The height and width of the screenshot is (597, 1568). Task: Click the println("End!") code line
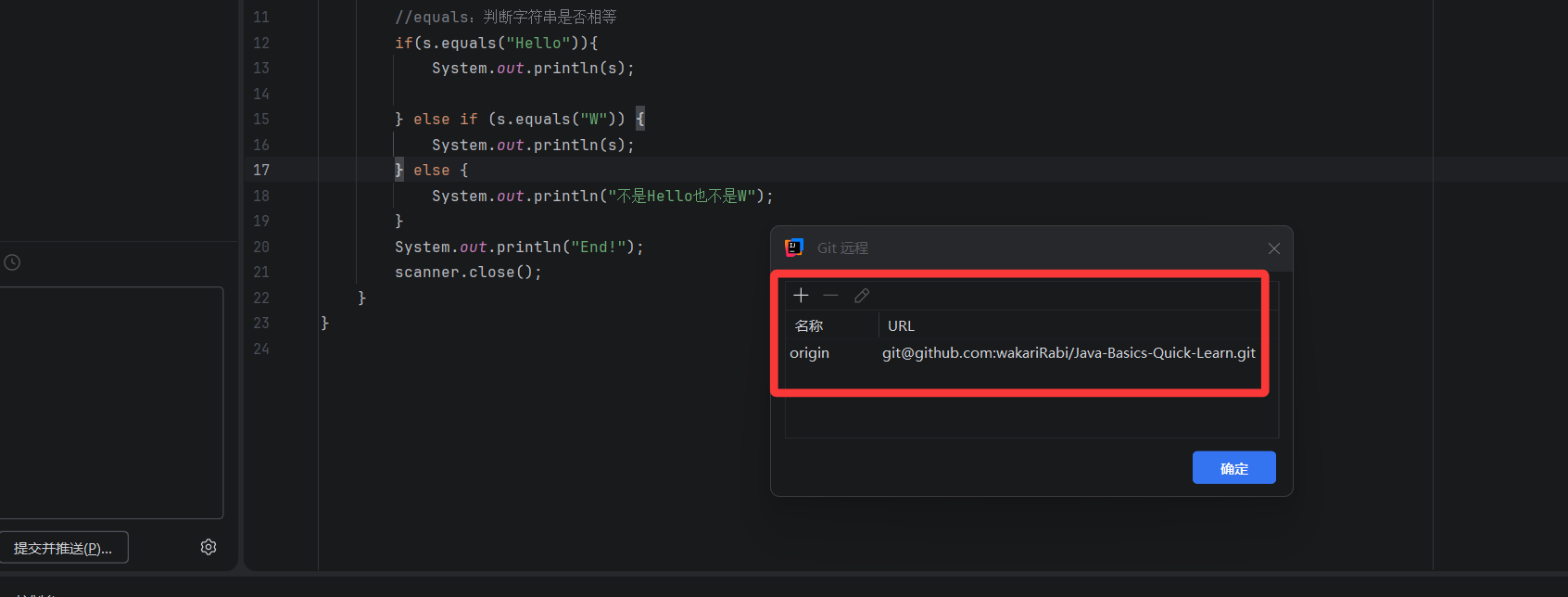[x=519, y=248]
